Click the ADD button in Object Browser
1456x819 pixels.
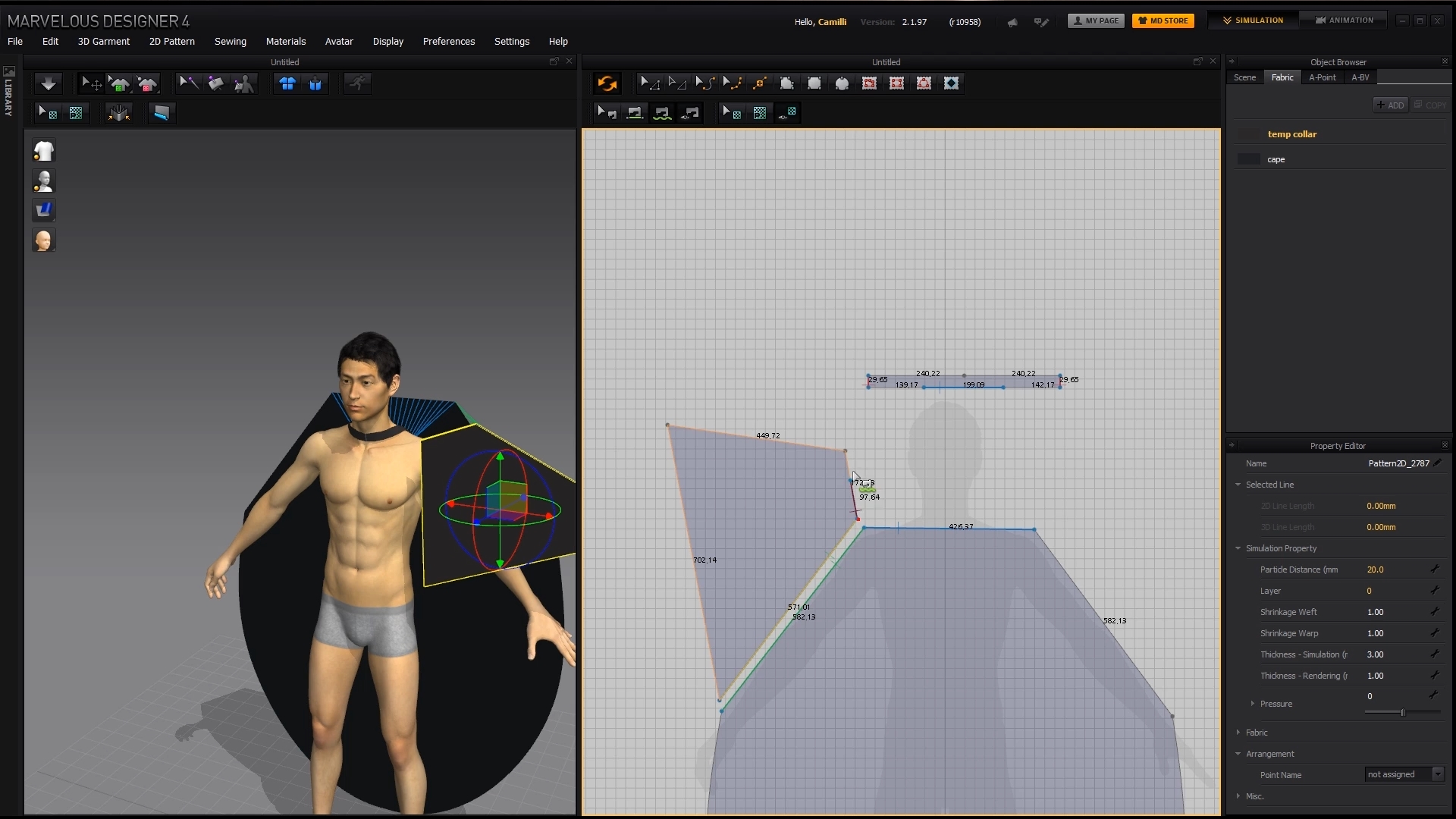1390,105
